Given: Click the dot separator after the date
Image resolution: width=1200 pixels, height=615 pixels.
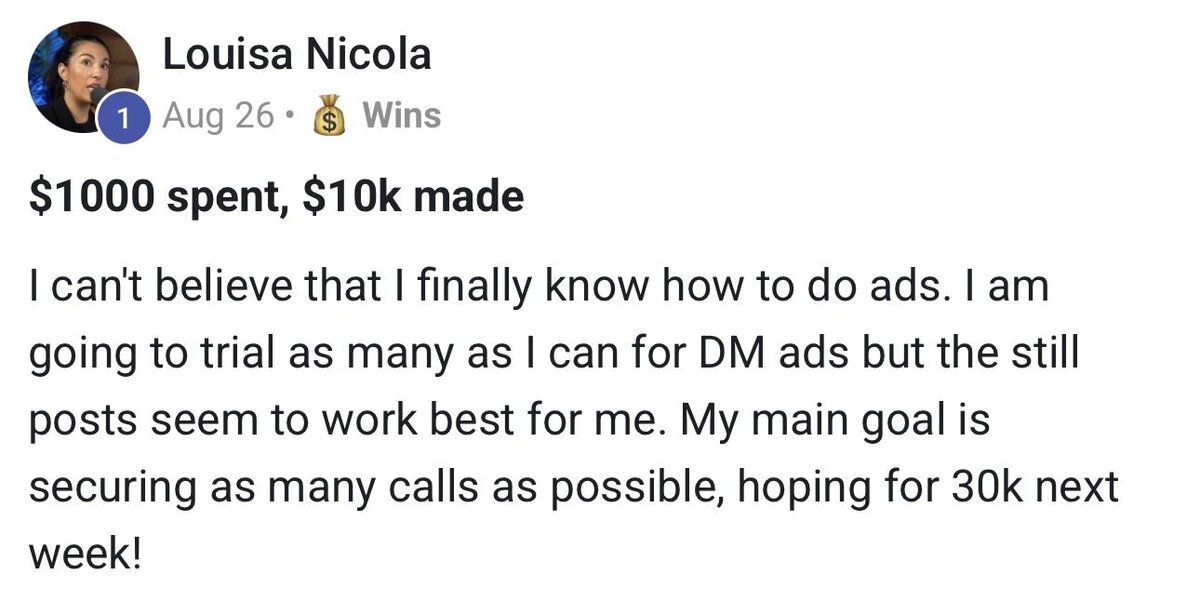Looking at the screenshot, I should tap(290, 117).
